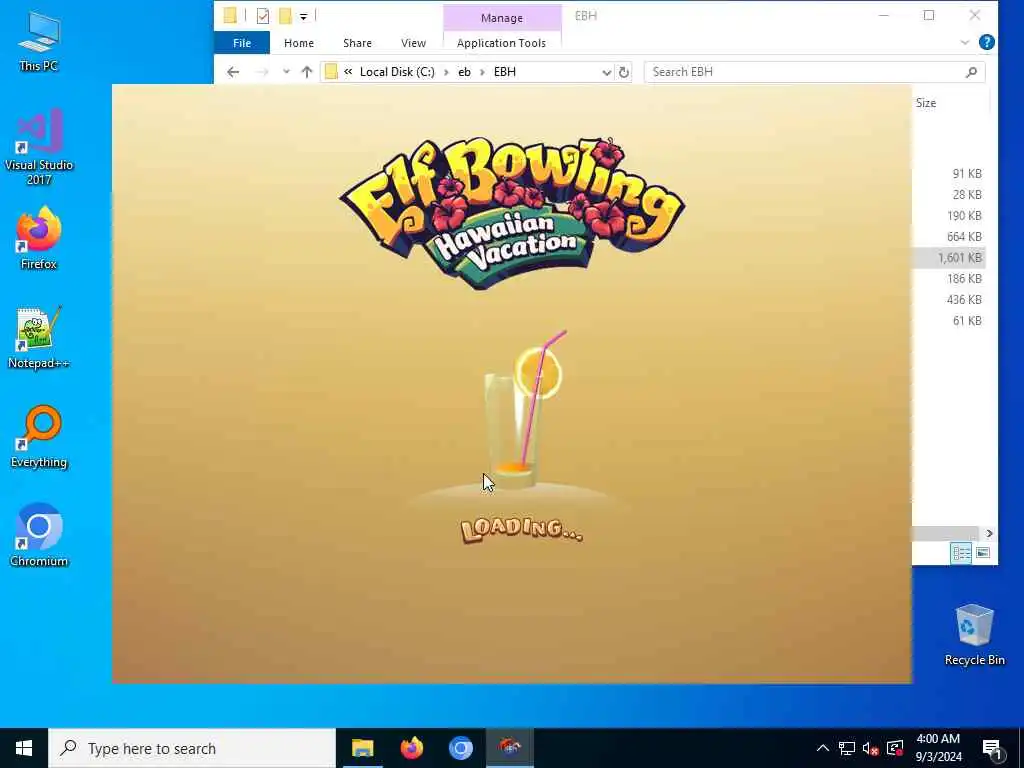Go up one folder level arrow
The height and width of the screenshot is (768, 1024).
pyautogui.click(x=307, y=72)
